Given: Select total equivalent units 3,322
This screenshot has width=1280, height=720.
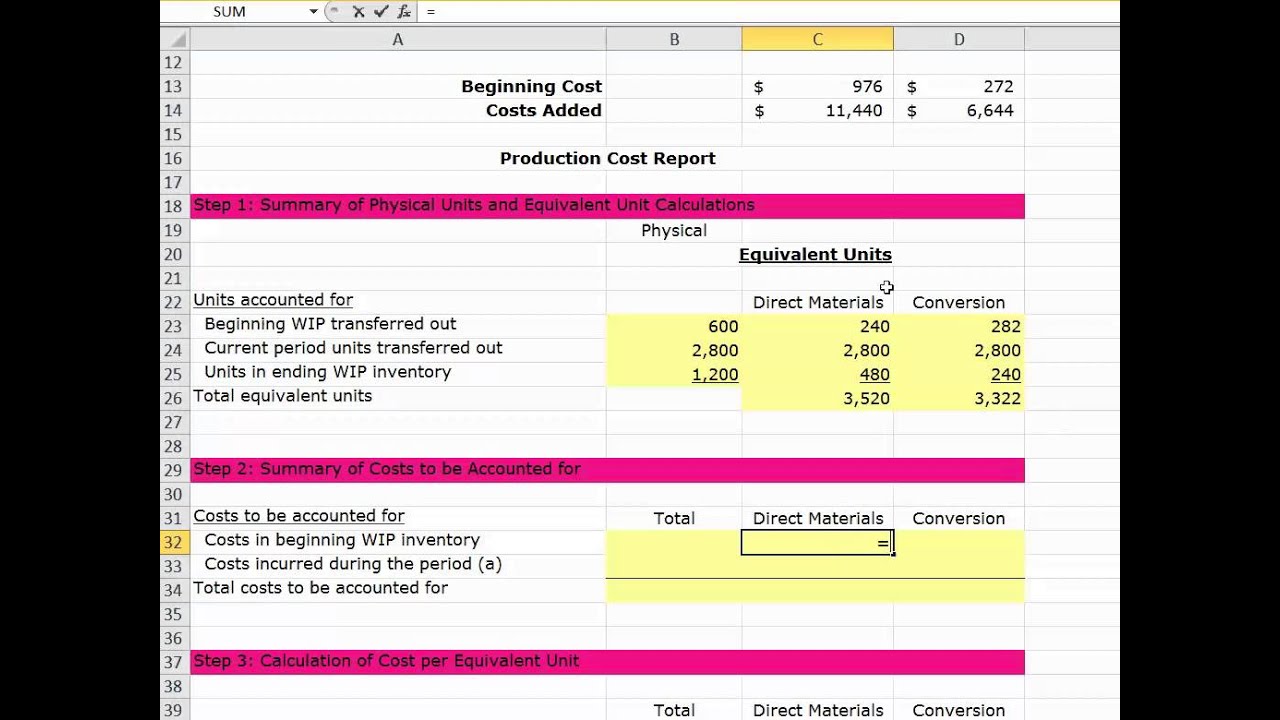Looking at the screenshot, I should (x=959, y=398).
